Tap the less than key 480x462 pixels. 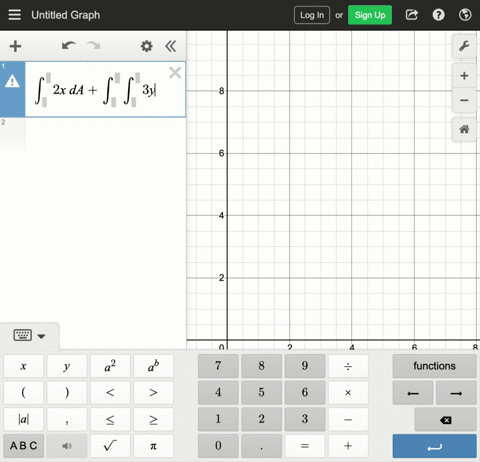tap(110, 393)
